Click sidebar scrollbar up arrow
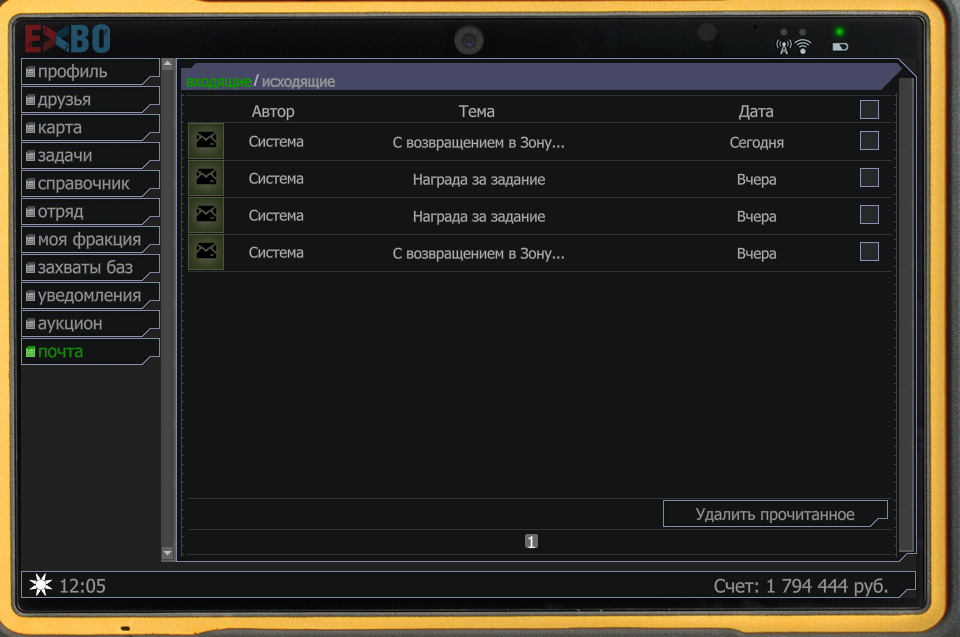Screen dimensions: 960x637 pos(168,65)
